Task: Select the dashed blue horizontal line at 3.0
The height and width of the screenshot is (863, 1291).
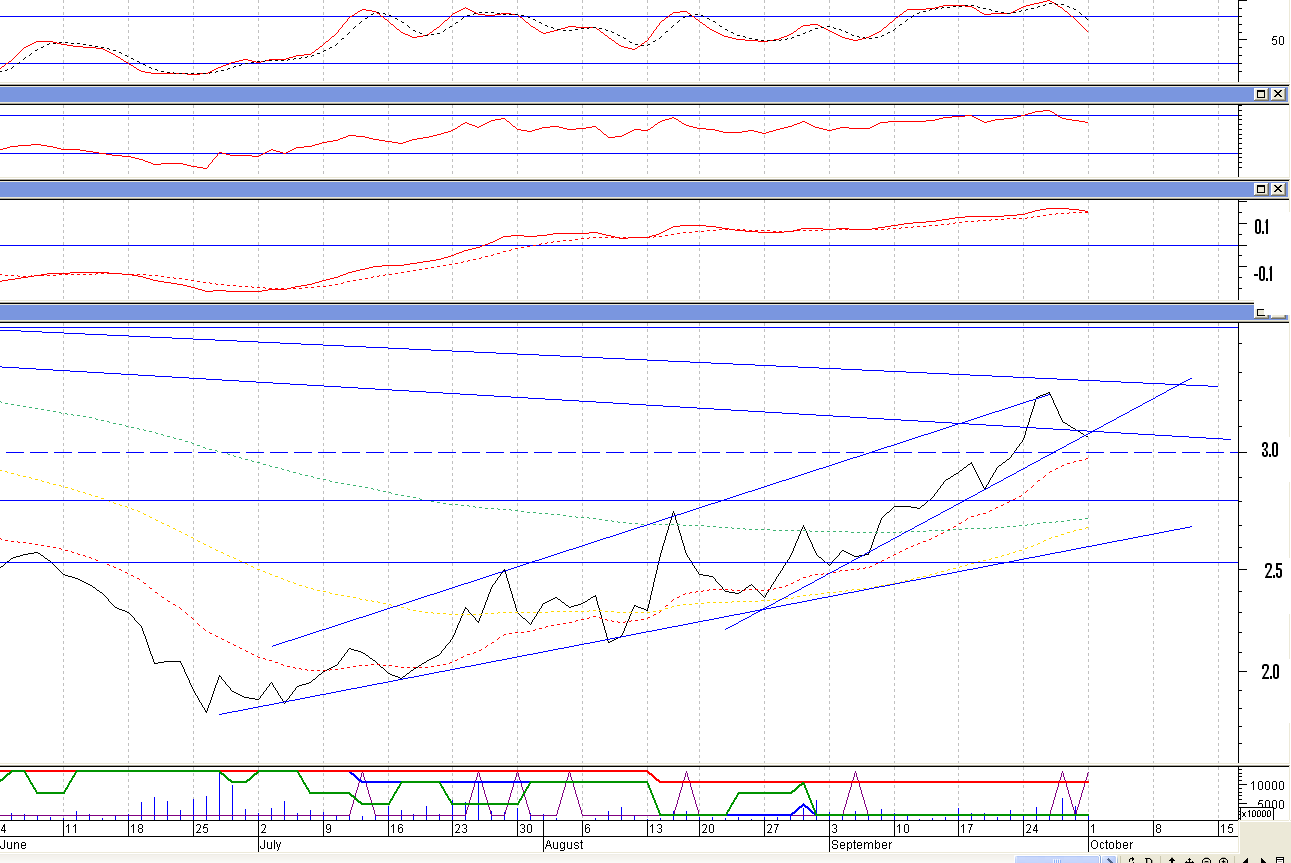Action: tap(620, 453)
